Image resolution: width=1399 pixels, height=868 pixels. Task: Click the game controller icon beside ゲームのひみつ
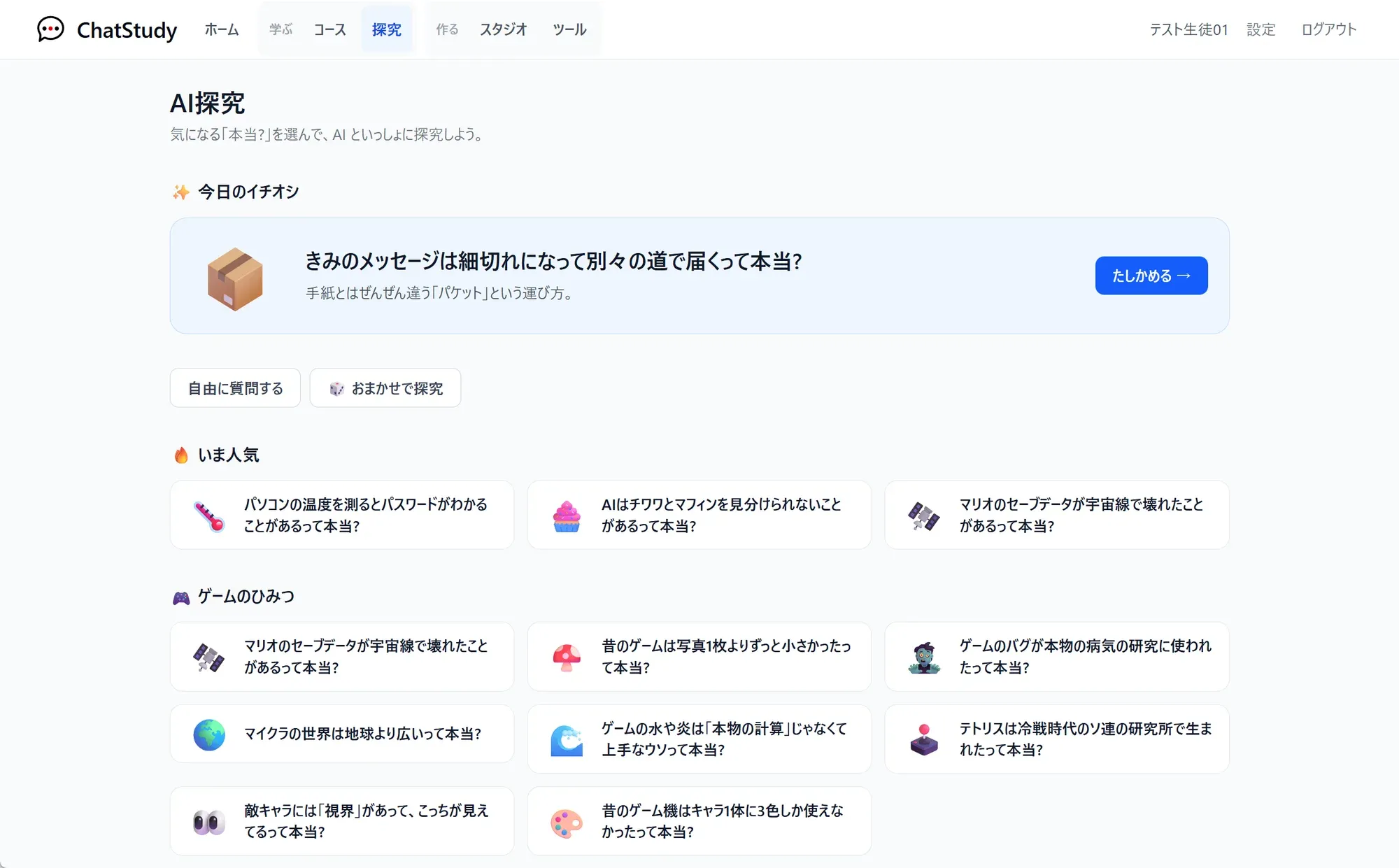(181, 597)
